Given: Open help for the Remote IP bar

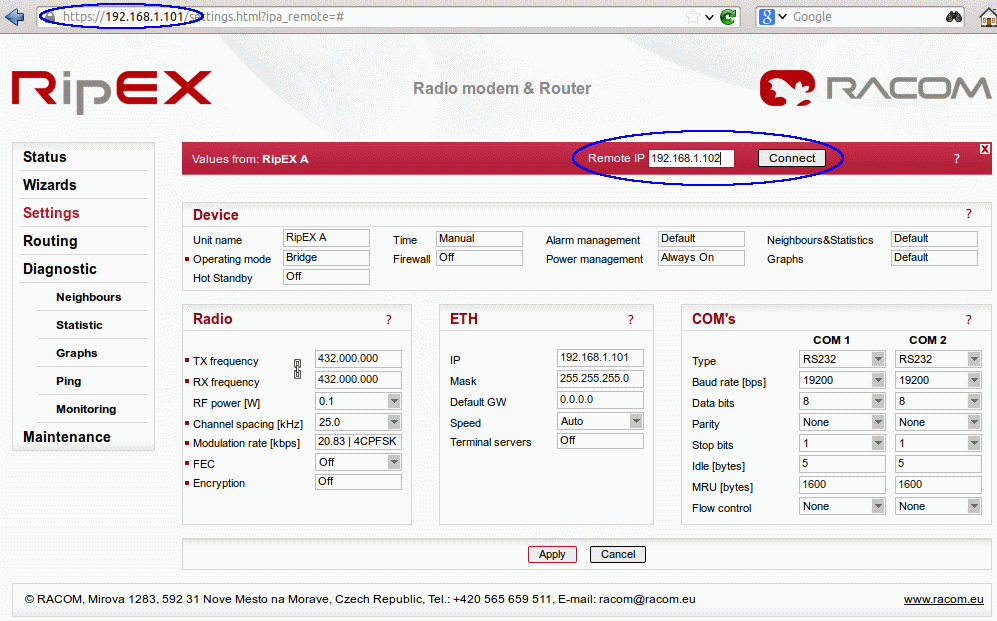Looking at the screenshot, I should click(x=956, y=159).
